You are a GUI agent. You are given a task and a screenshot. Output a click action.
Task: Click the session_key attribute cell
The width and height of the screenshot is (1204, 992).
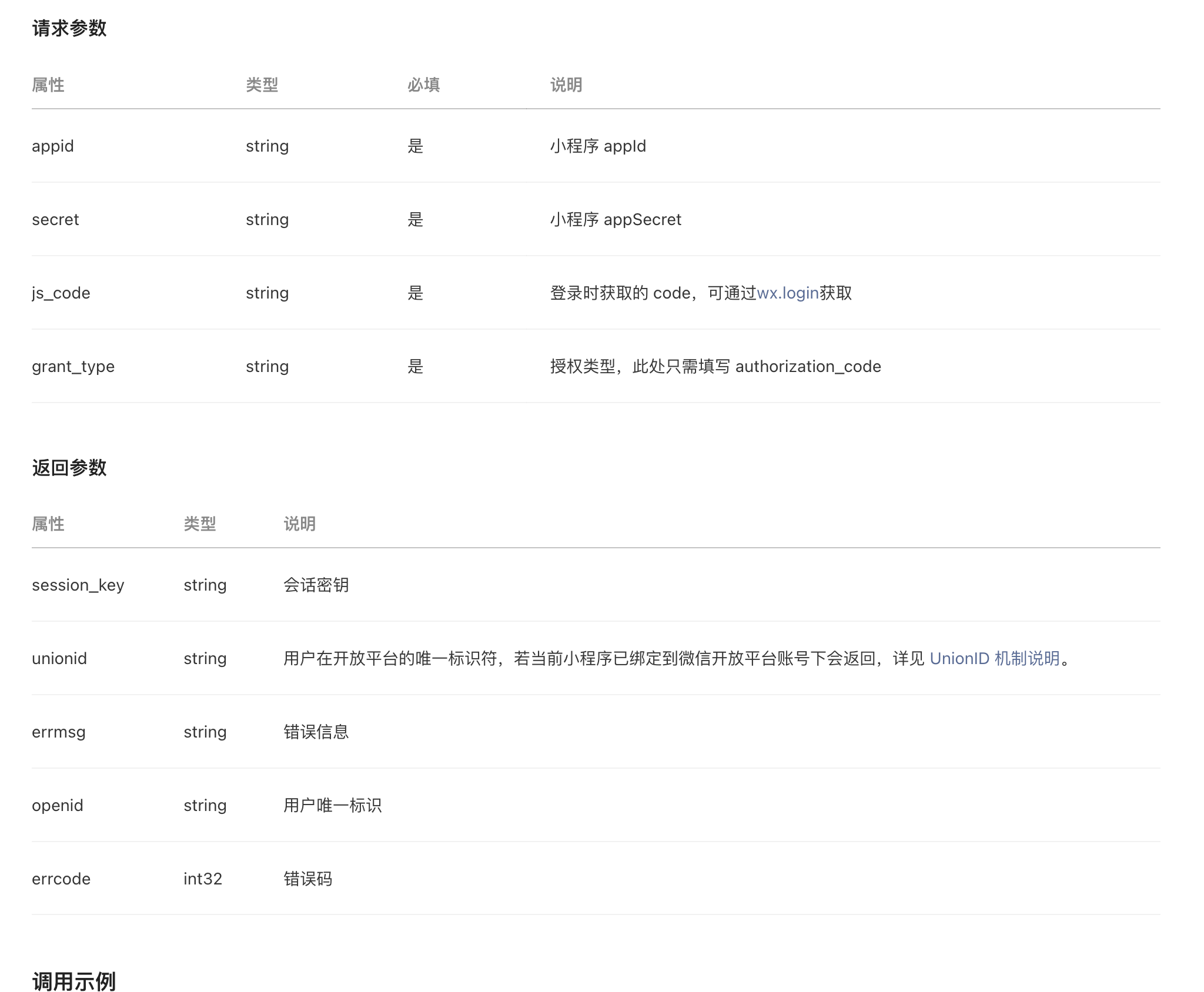click(78, 585)
